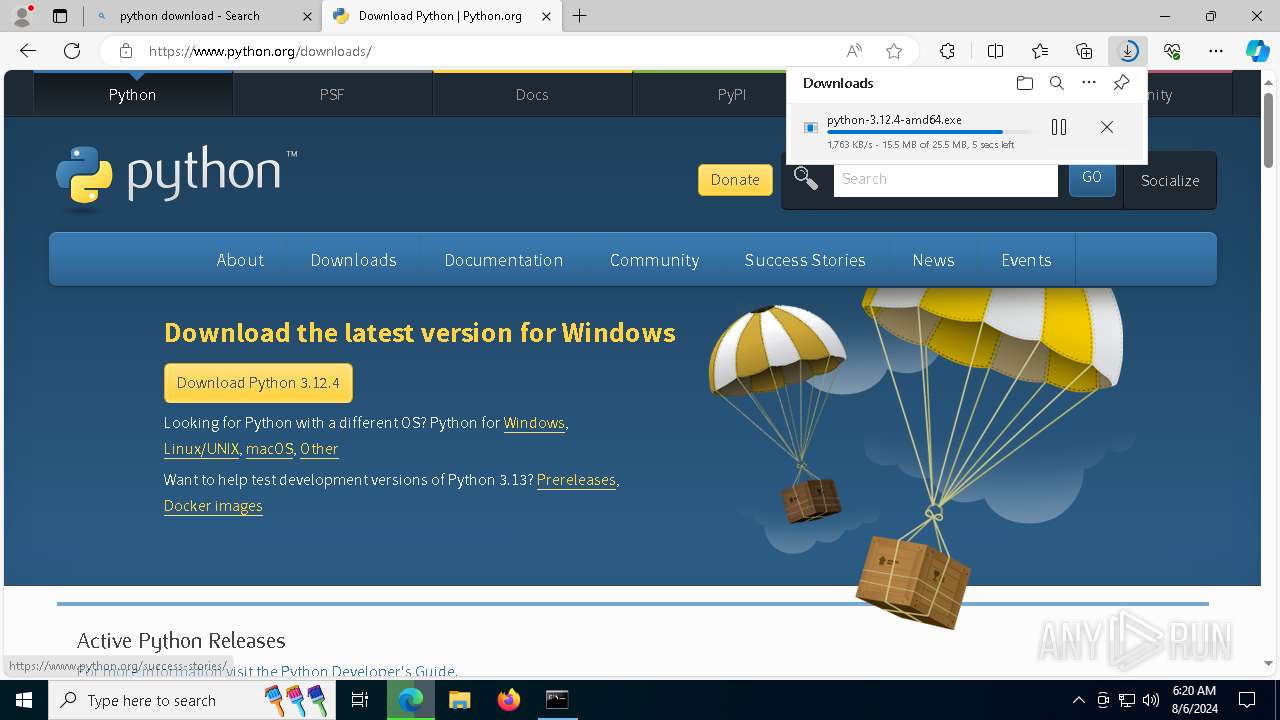View site information lock icon
This screenshot has width=1280, height=720.
(x=125, y=51)
